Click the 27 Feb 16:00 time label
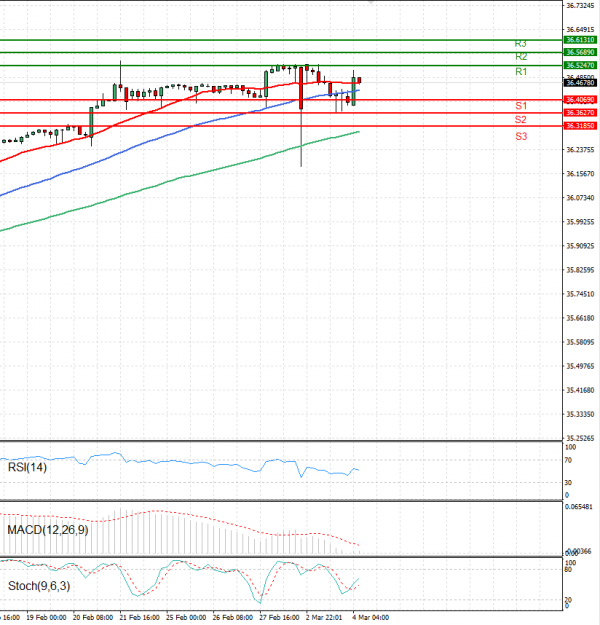 click(x=279, y=617)
